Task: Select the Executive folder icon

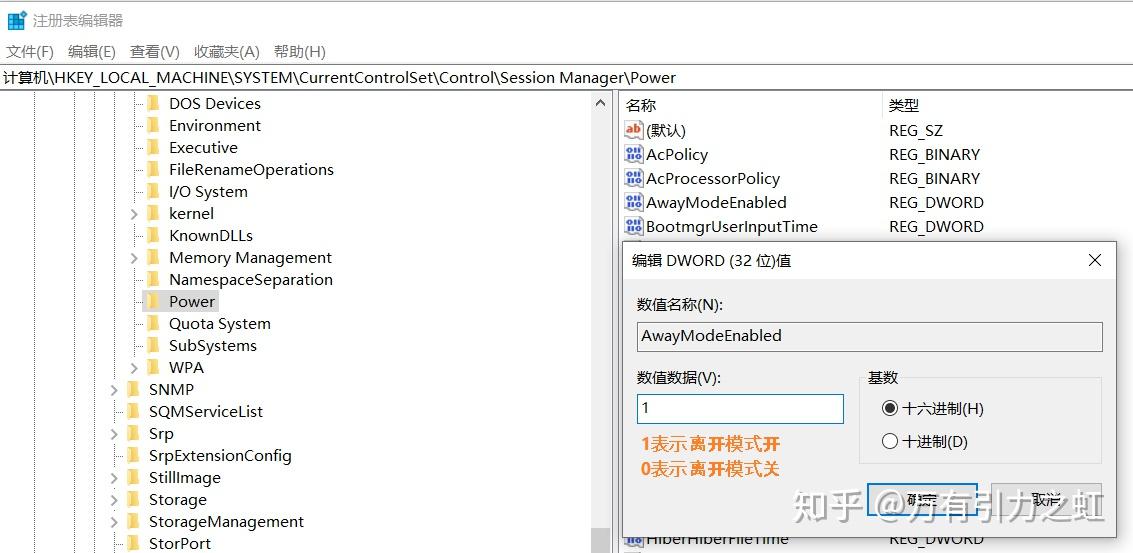Action: point(152,147)
